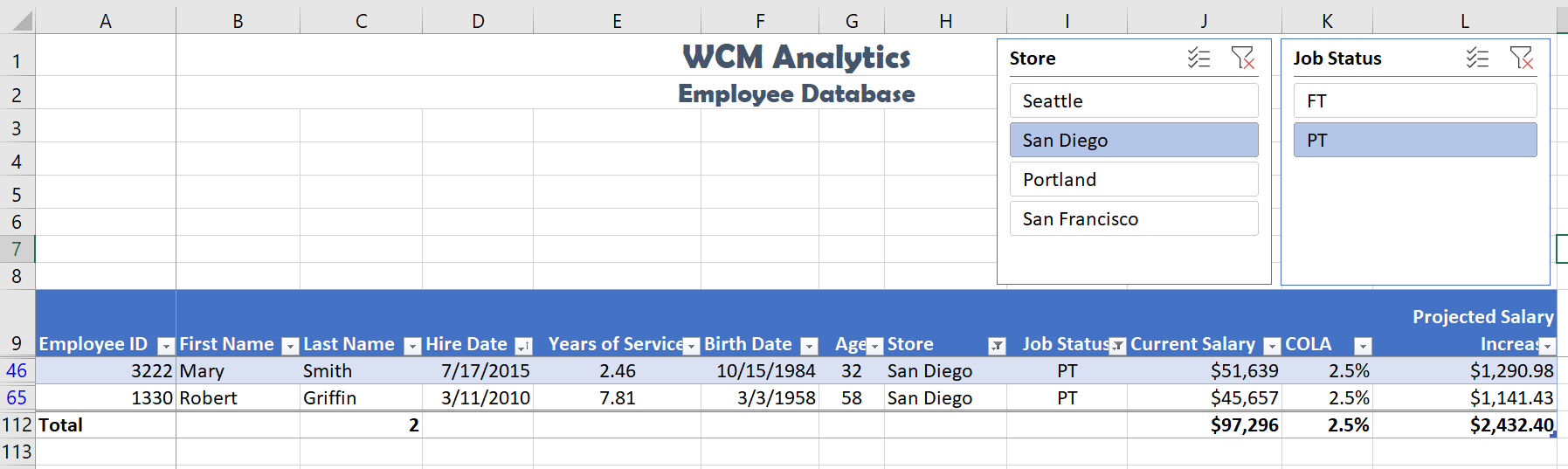
Task: Click first name cell Mary
Action: tap(238, 370)
